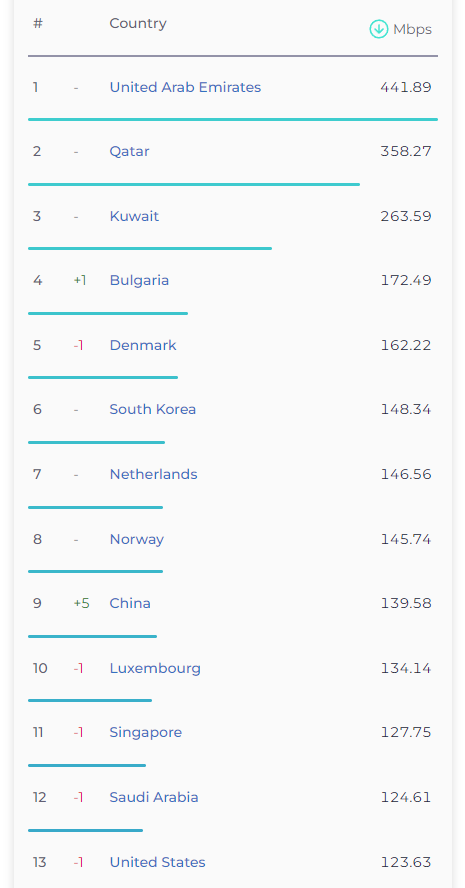Click the speed bar under United Arab Emirates
The width and height of the screenshot is (465, 888).
tap(233, 119)
